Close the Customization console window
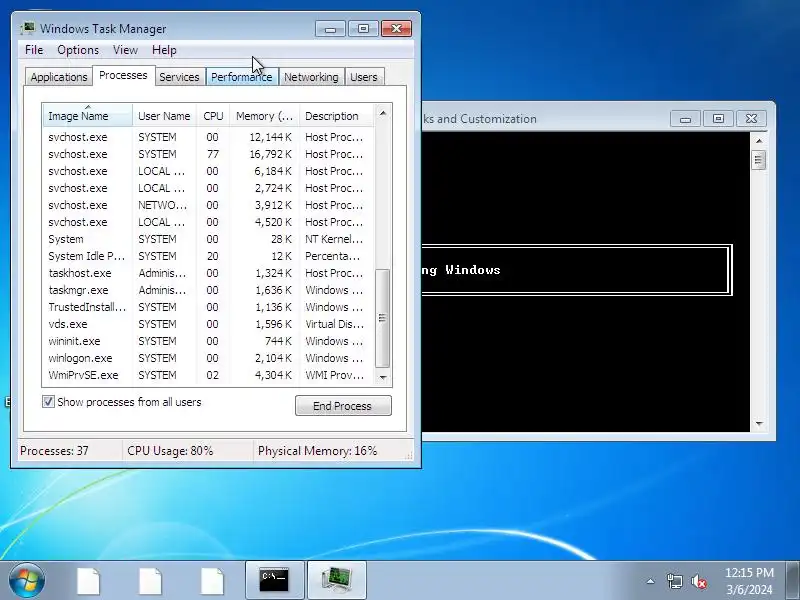The width and height of the screenshot is (800, 600). pyautogui.click(x=751, y=119)
